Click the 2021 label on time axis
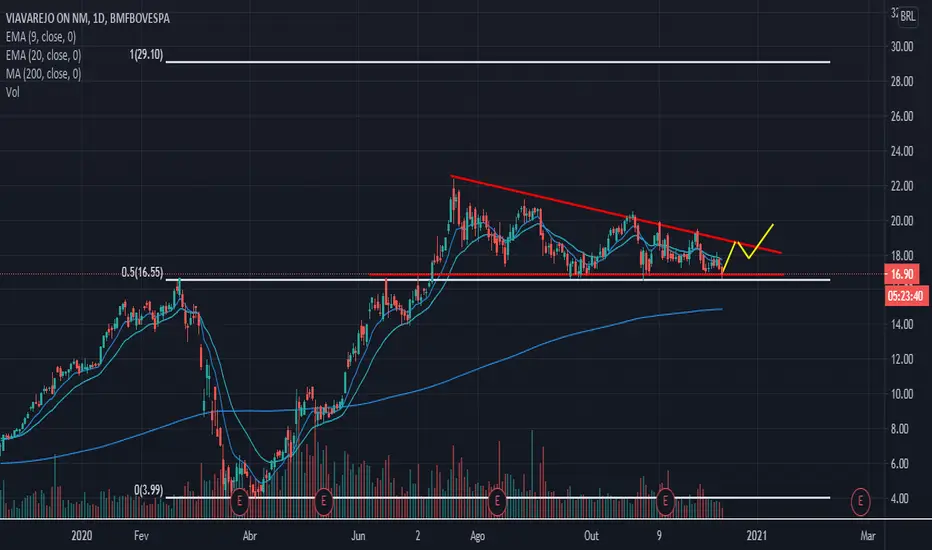 pyautogui.click(x=756, y=536)
